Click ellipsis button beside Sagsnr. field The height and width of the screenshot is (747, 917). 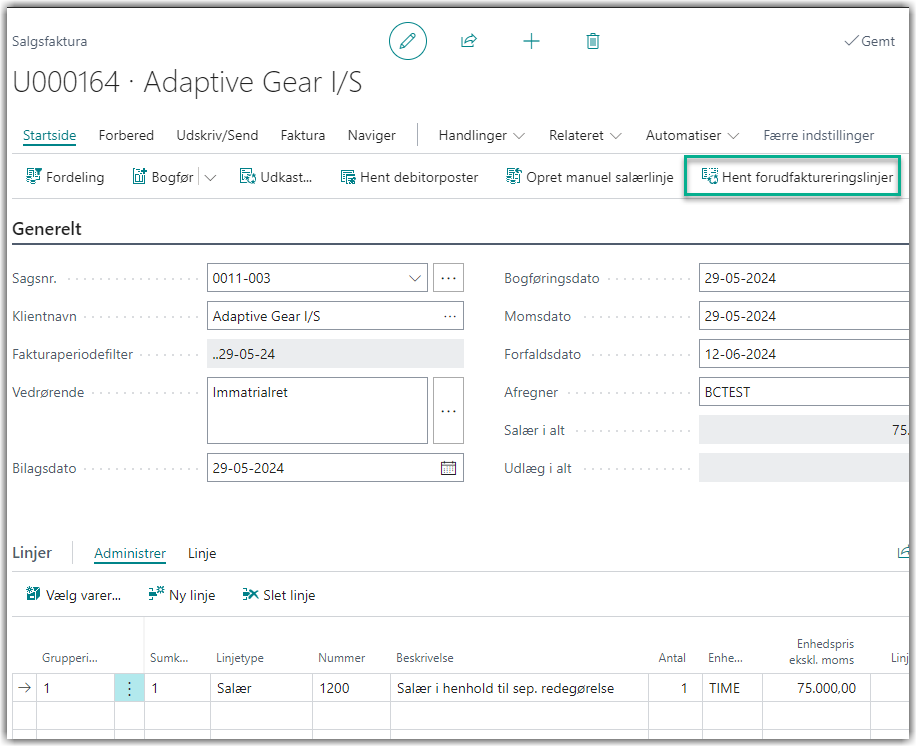tap(449, 278)
